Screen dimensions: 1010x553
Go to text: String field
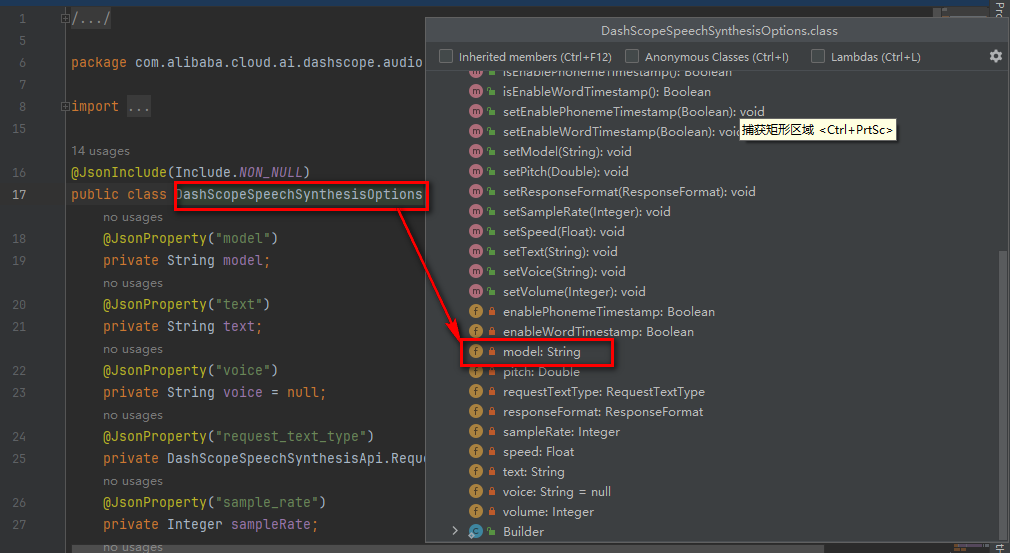tap(533, 471)
